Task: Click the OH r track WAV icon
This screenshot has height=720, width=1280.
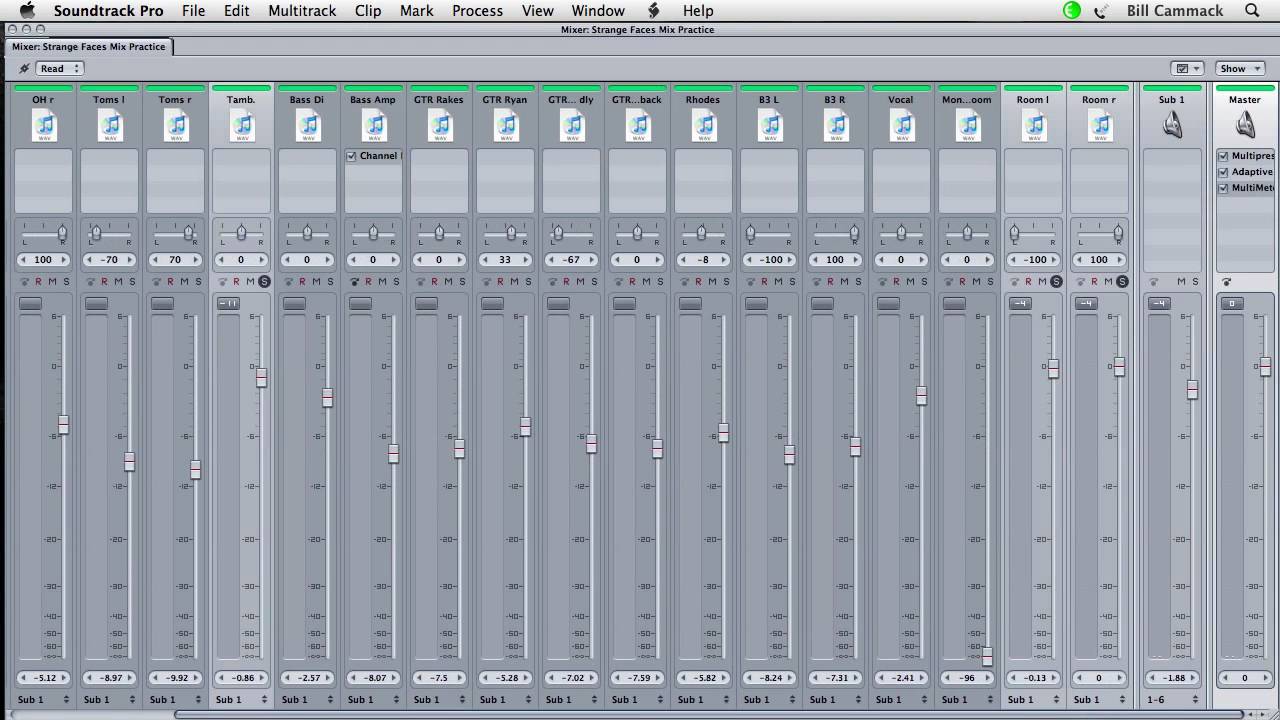Action: [44, 126]
